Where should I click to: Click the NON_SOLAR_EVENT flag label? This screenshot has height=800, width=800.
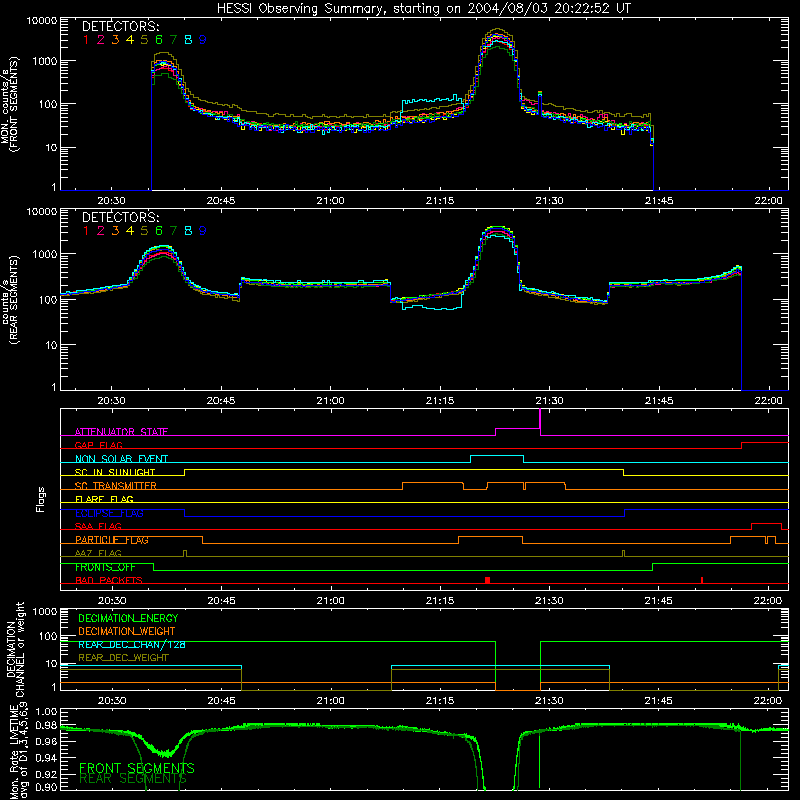121,459
